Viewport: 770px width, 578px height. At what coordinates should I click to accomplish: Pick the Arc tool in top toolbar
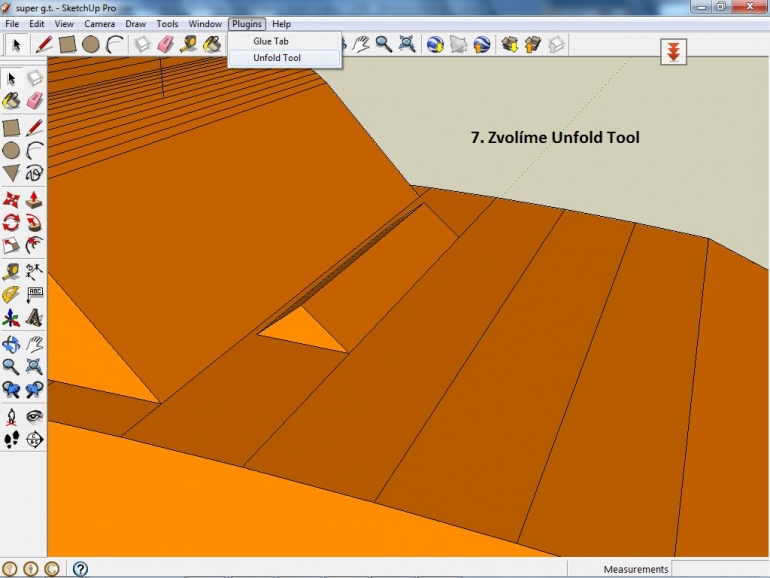[114, 45]
